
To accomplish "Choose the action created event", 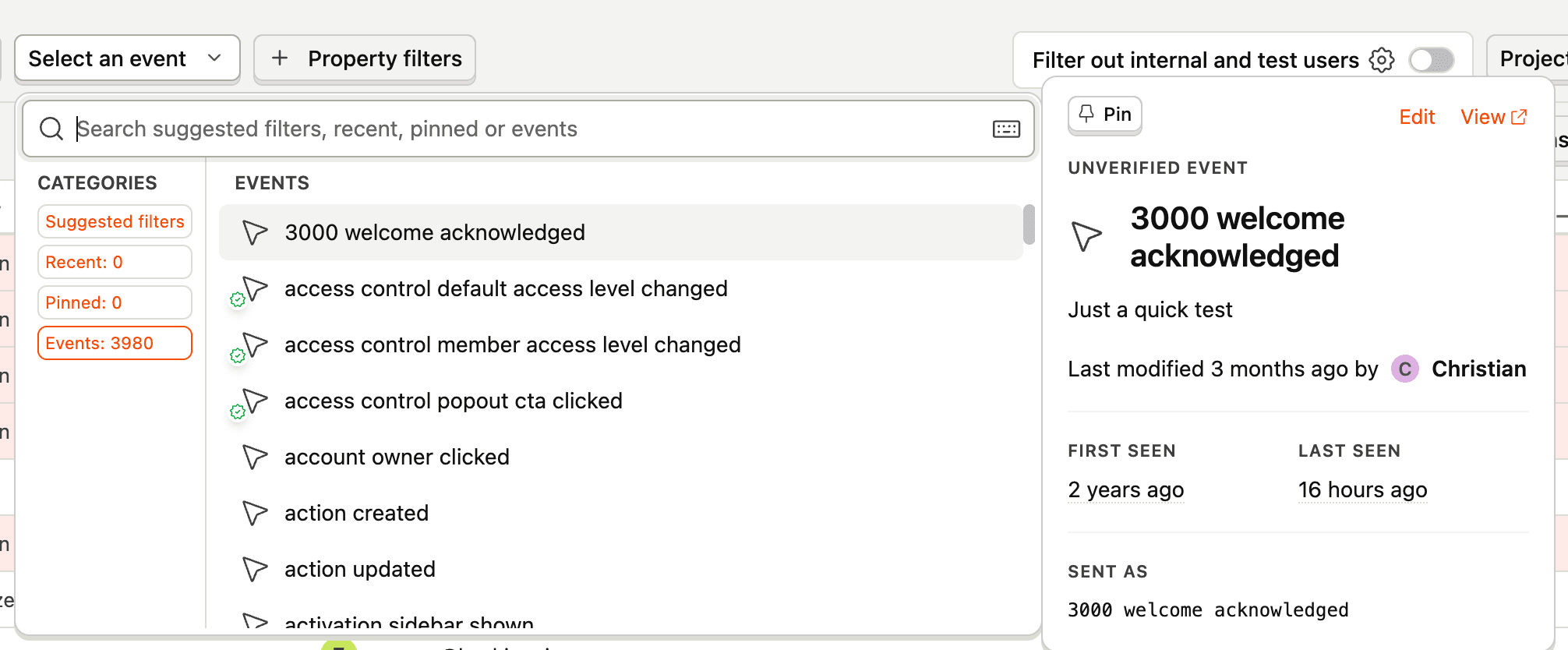I will (x=620, y=513).
